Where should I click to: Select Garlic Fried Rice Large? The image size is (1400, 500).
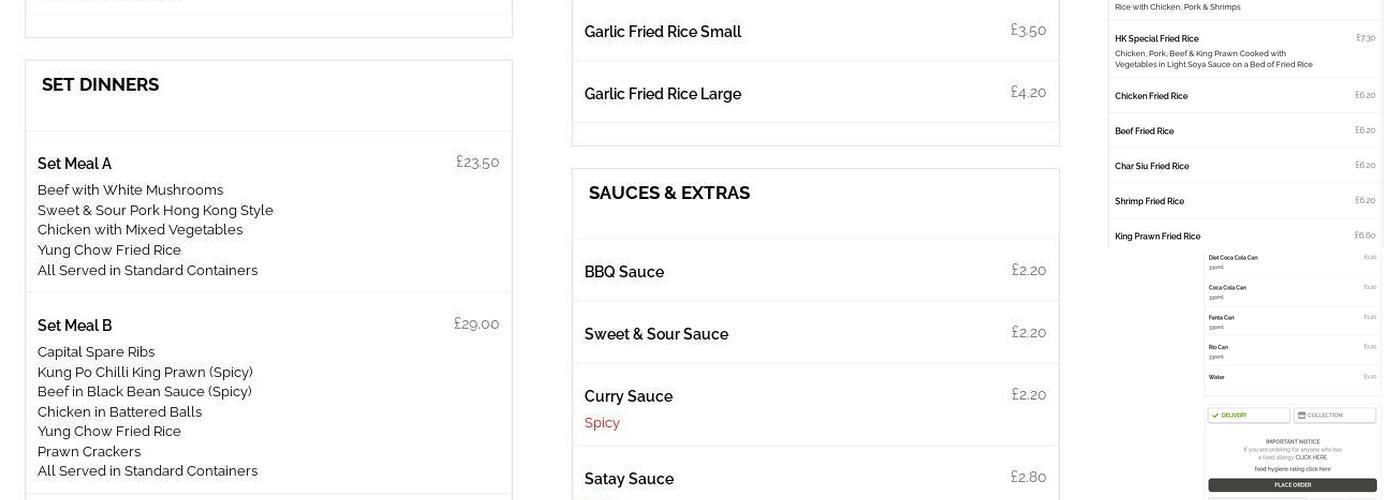(815, 94)
